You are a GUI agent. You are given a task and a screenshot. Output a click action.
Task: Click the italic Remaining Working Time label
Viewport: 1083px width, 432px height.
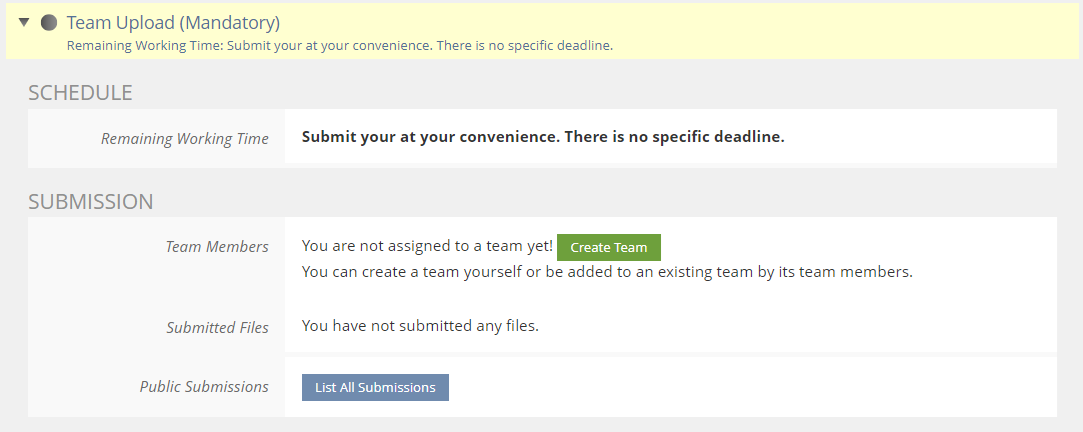pyautogui.click(x=184, y=139)
